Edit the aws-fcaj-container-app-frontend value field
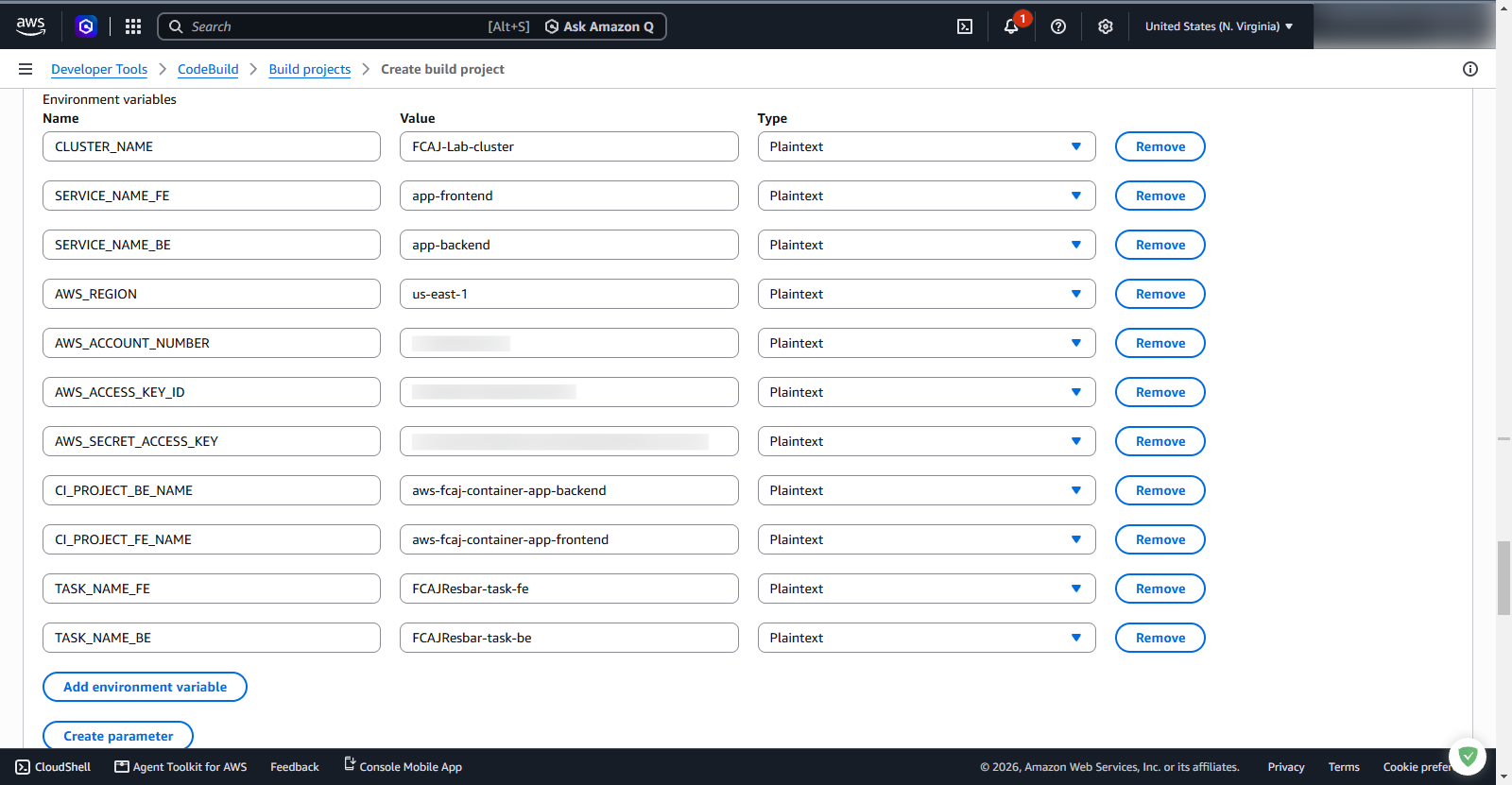 pos(569,539)
